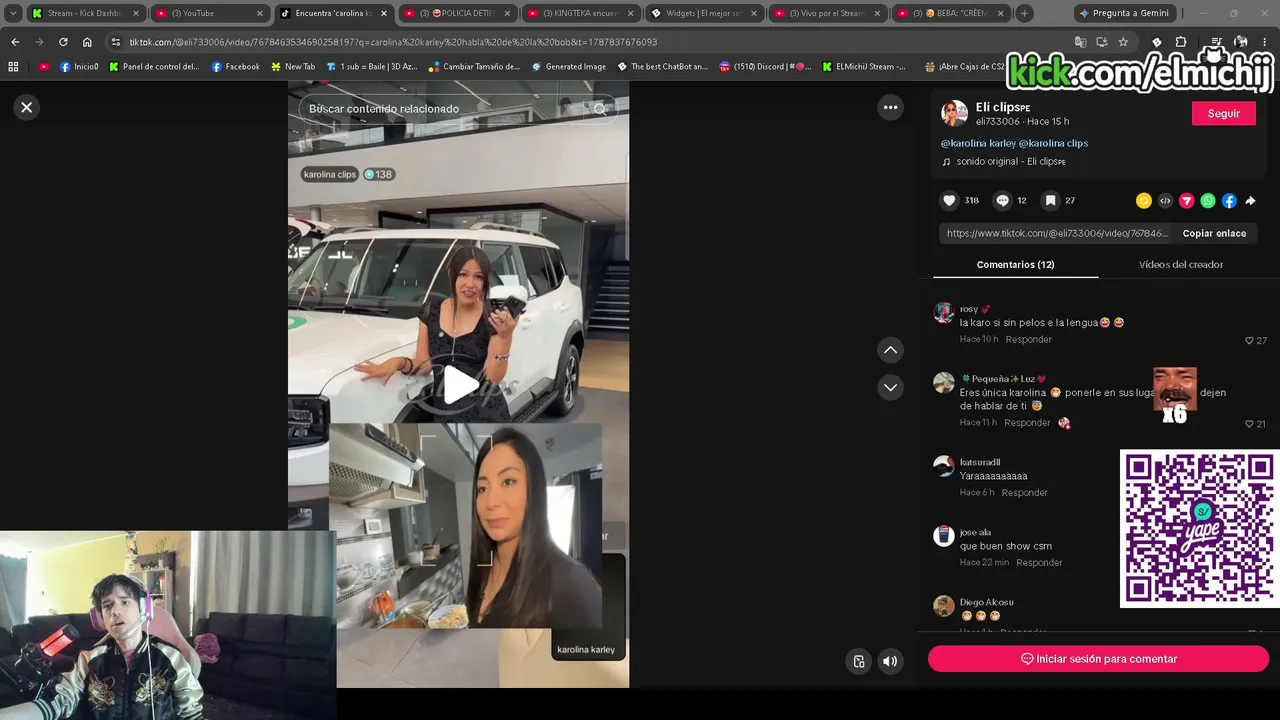The height and width of the screenshot is (720, 1280).
Task: Switch to Stream - Kick Dashboard tab
Action: [x=83, y=13]
